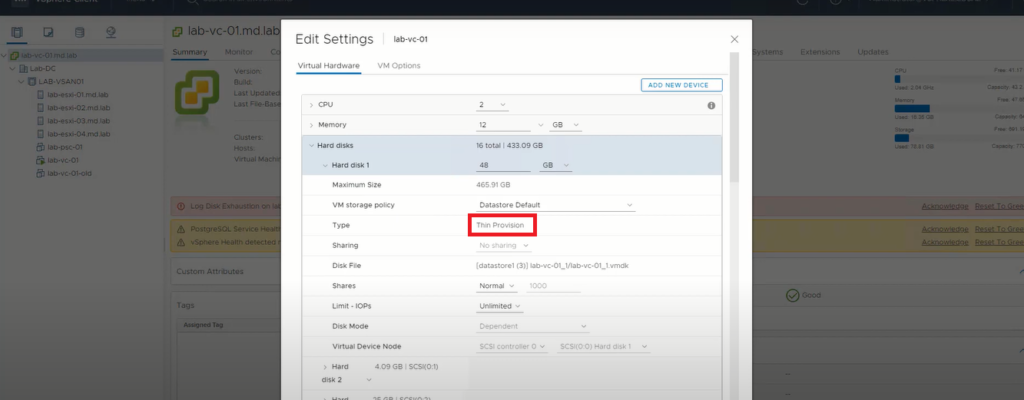Collapse the Lab-DC datacenter node
The width and height of the screenshot is (1024, 400).
click(12, 69)
